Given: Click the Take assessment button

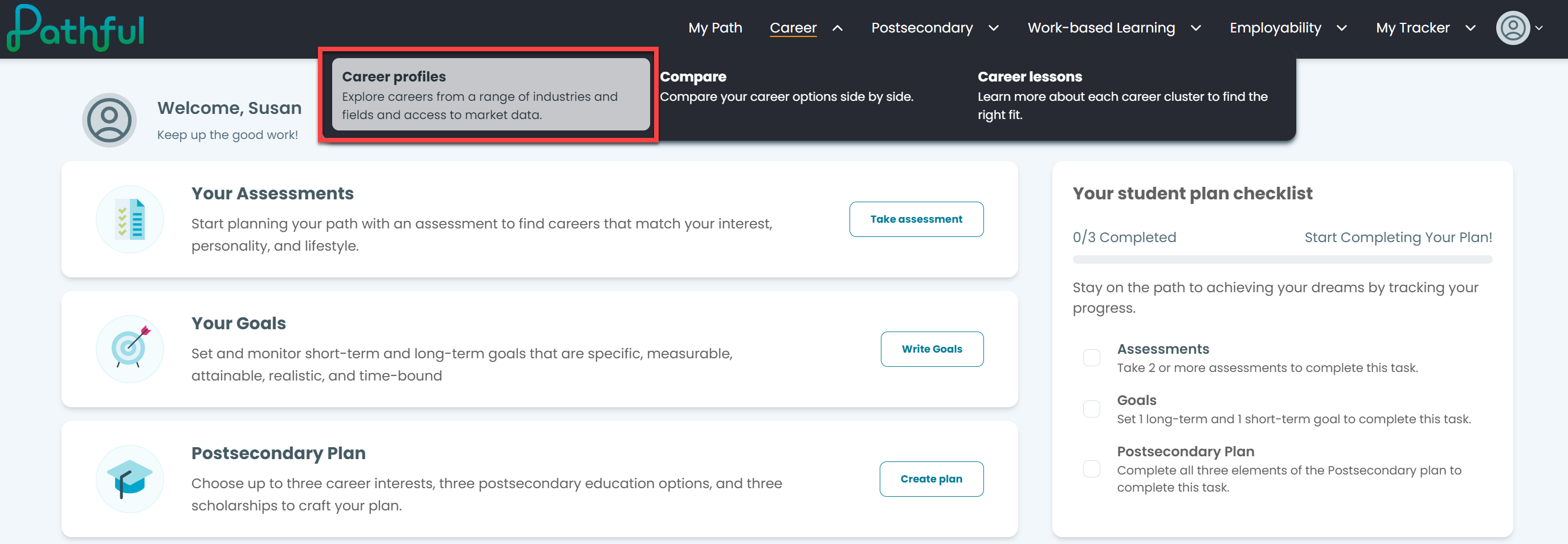Looking at the screenshot, I should pyautogui.click(x=916, y=219).
